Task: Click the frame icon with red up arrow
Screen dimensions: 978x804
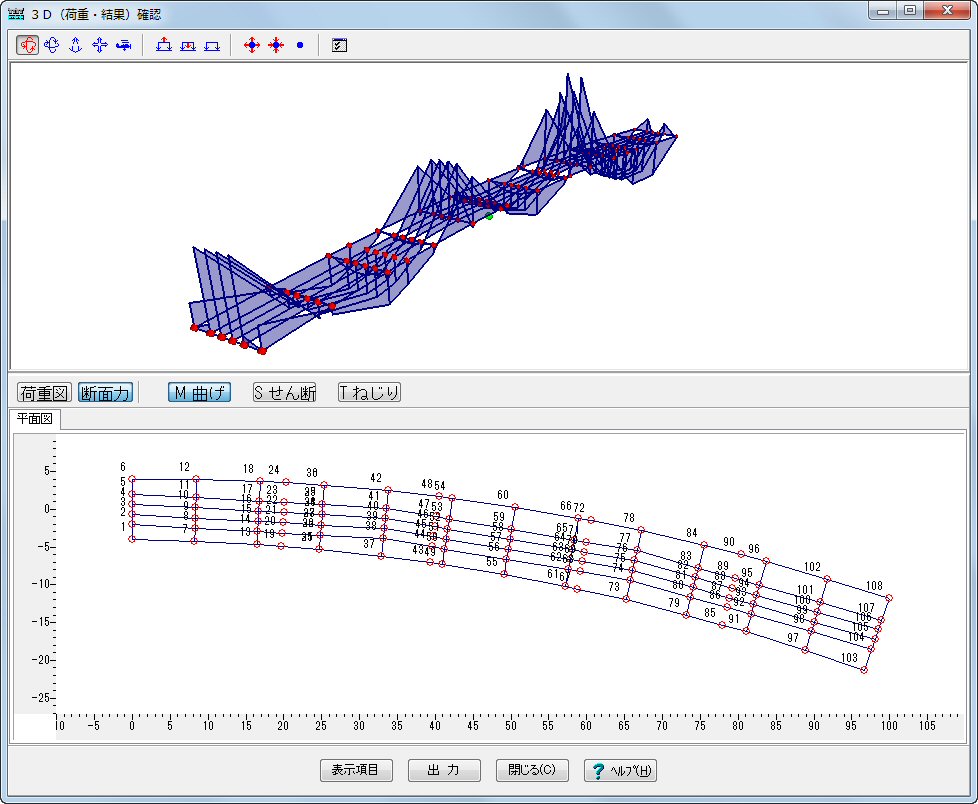Action: 164,45
